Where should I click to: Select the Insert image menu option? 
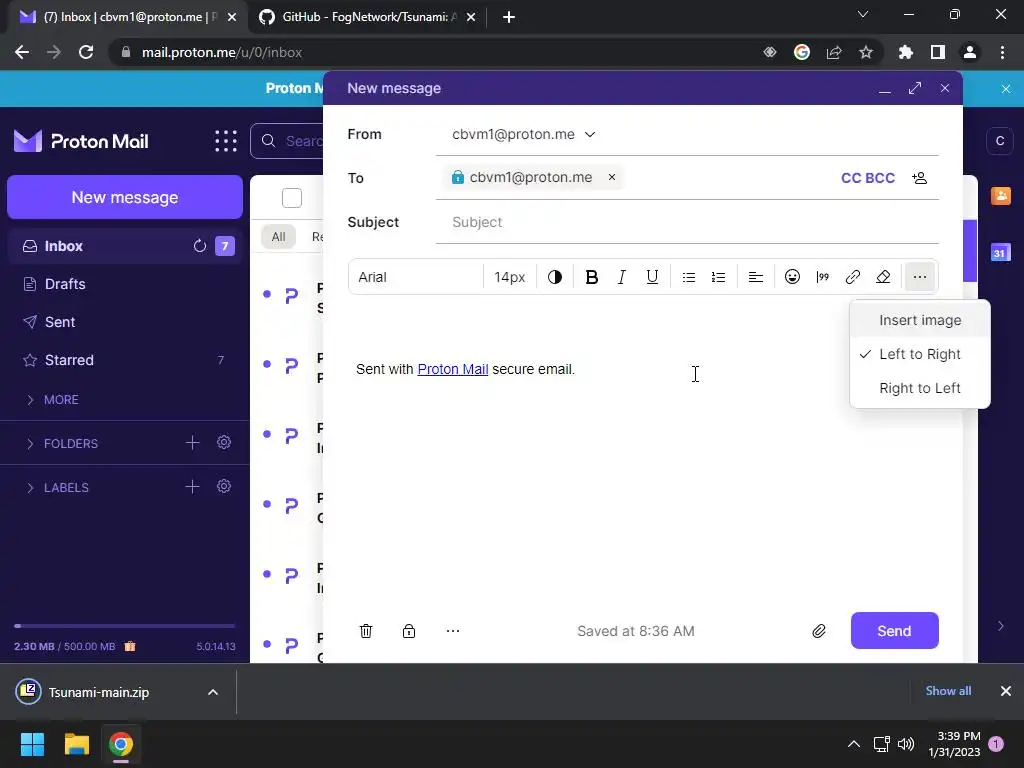pos(920,320)
